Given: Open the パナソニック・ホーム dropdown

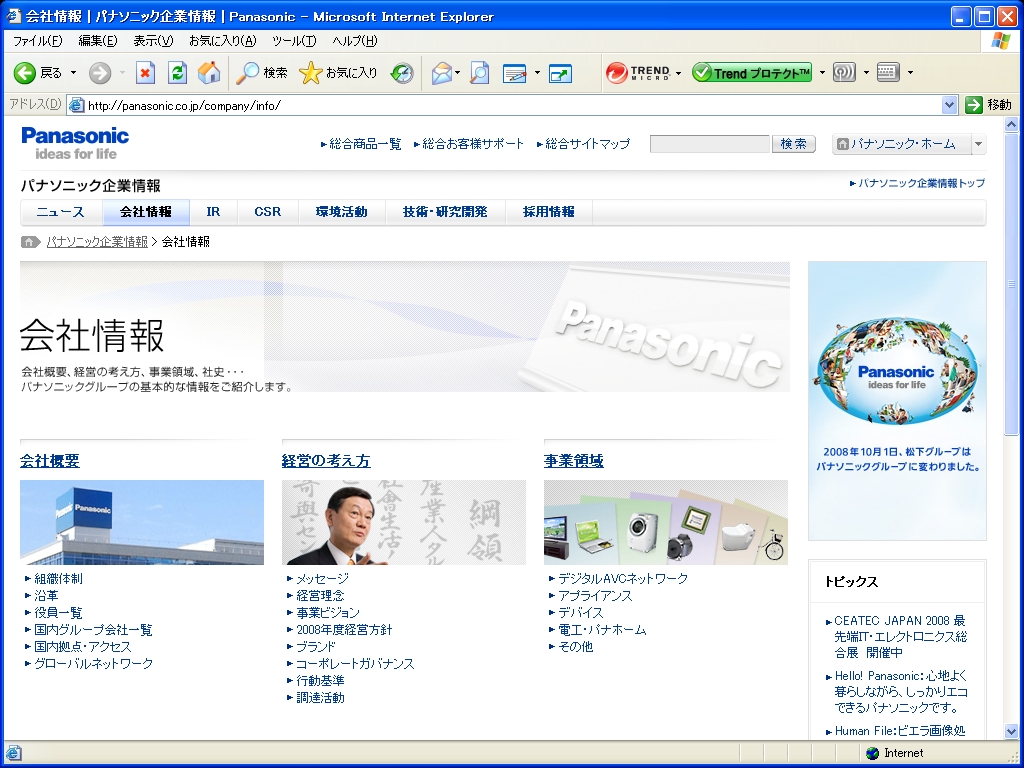Looking at the screenshot, I should click(x=978, y=144).
